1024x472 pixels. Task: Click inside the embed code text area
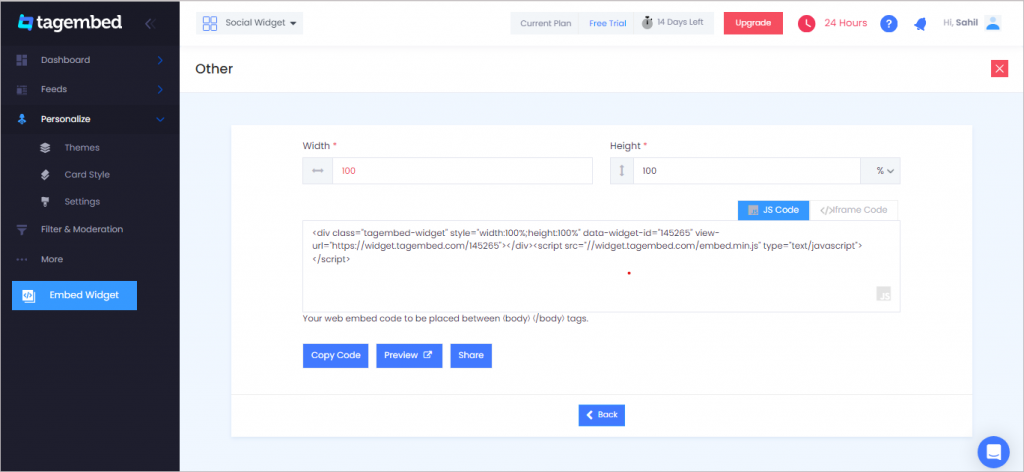click(x=601, y=266)
